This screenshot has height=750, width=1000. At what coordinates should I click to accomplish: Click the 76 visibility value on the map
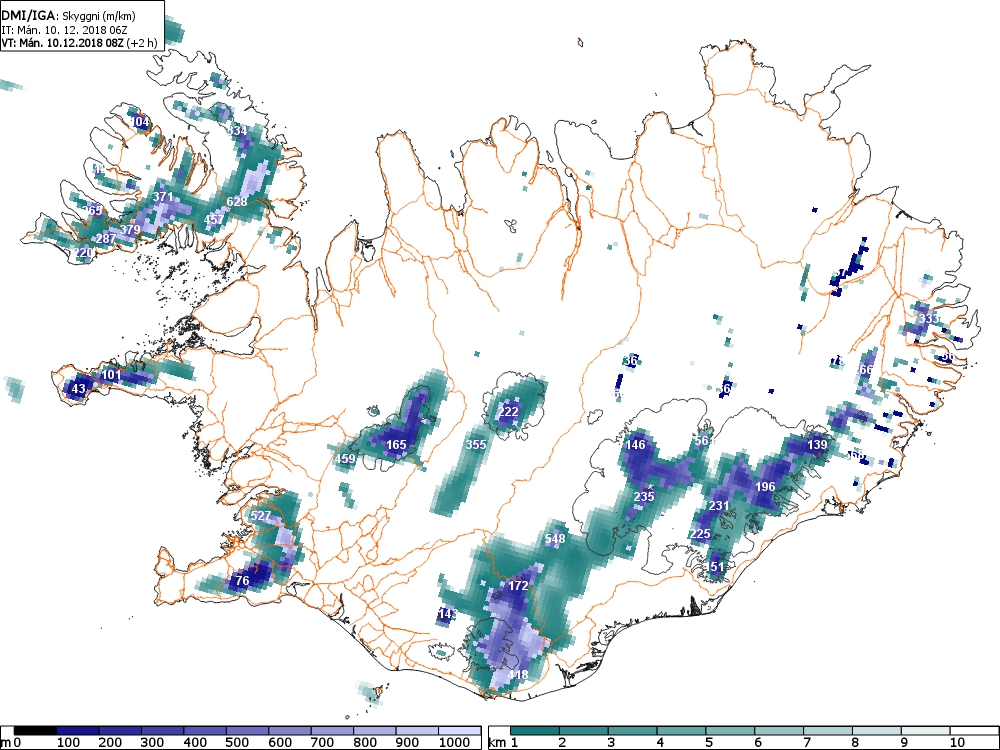(x=242, y=580)
